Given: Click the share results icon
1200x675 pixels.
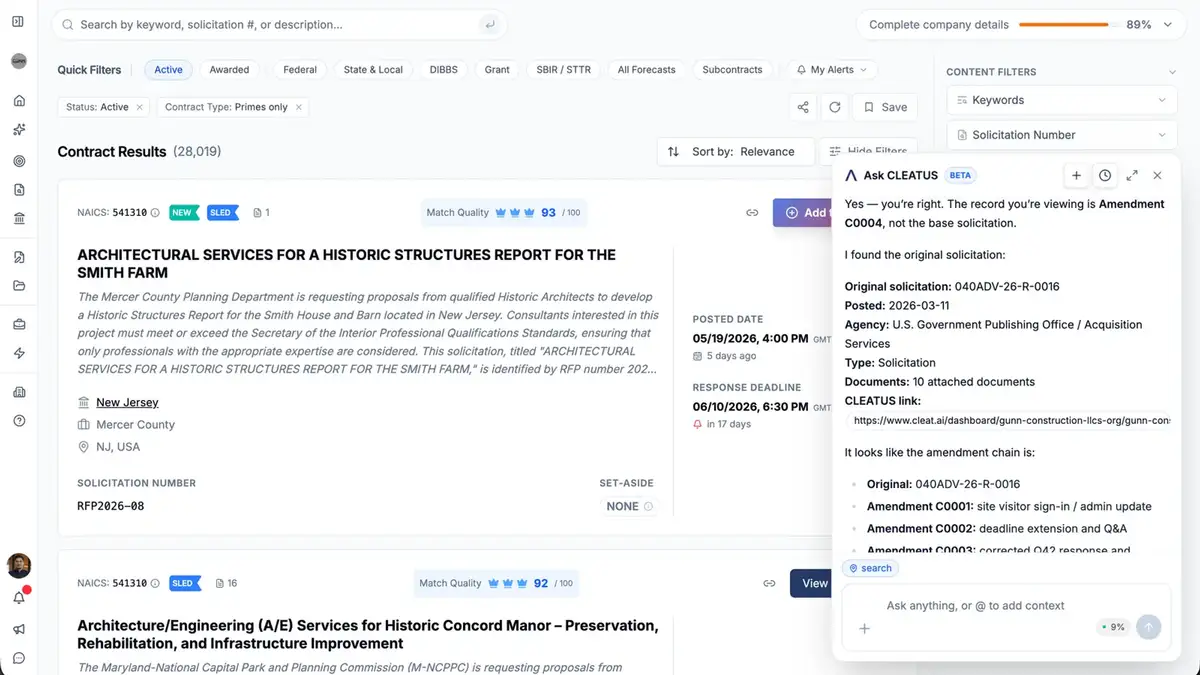Looking at the screenshot, I should (803, 107).
